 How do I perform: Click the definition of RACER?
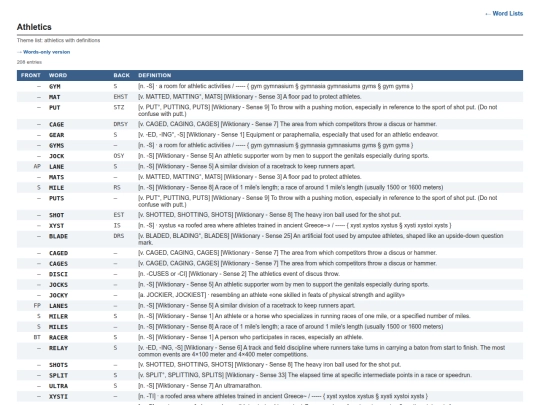tap(250, 338)
